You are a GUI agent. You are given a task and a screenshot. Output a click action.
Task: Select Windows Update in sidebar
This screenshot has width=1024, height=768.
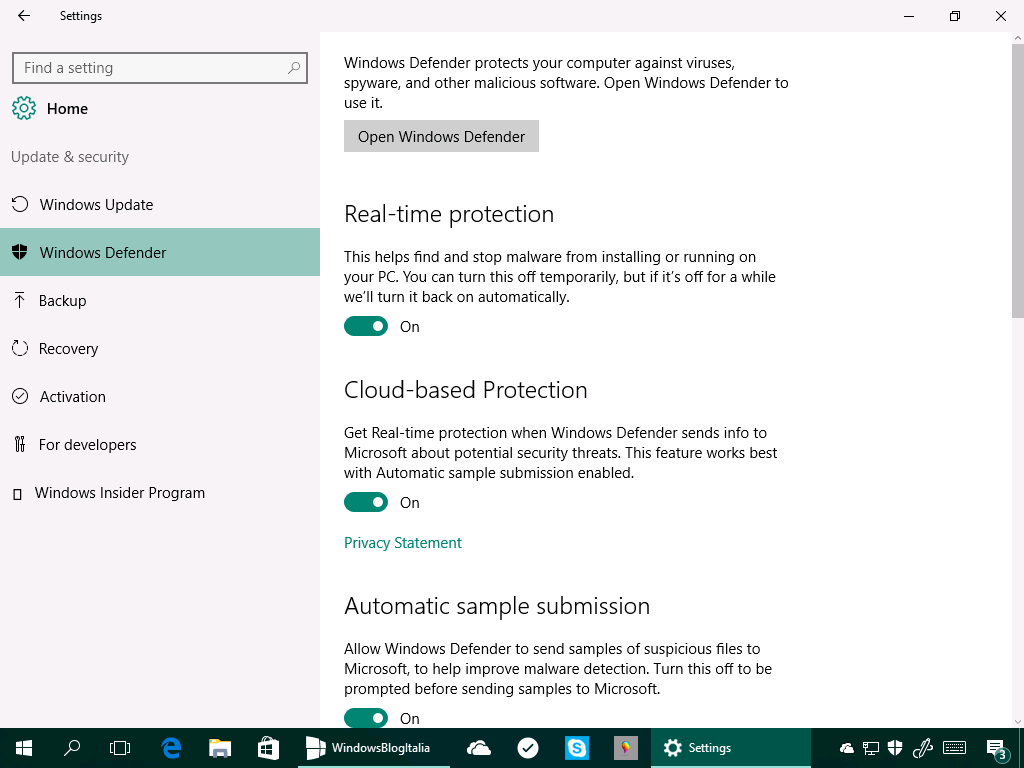click(x=160, y=204)
